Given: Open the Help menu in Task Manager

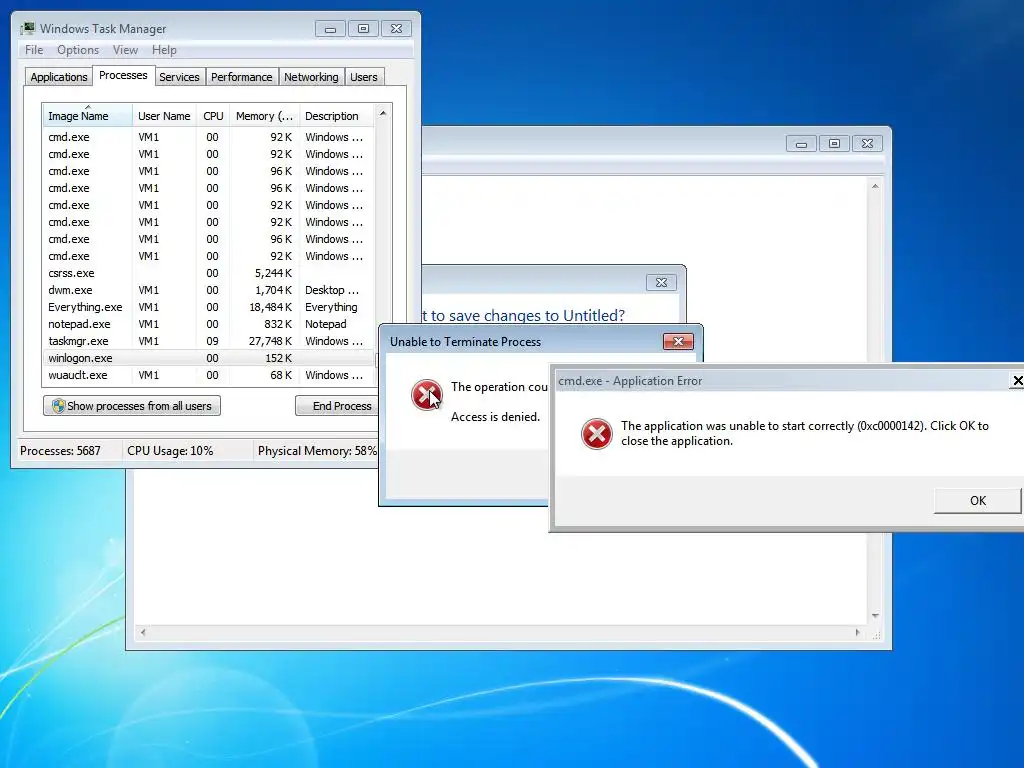Looking at the screenshot, I should point(164,50).
